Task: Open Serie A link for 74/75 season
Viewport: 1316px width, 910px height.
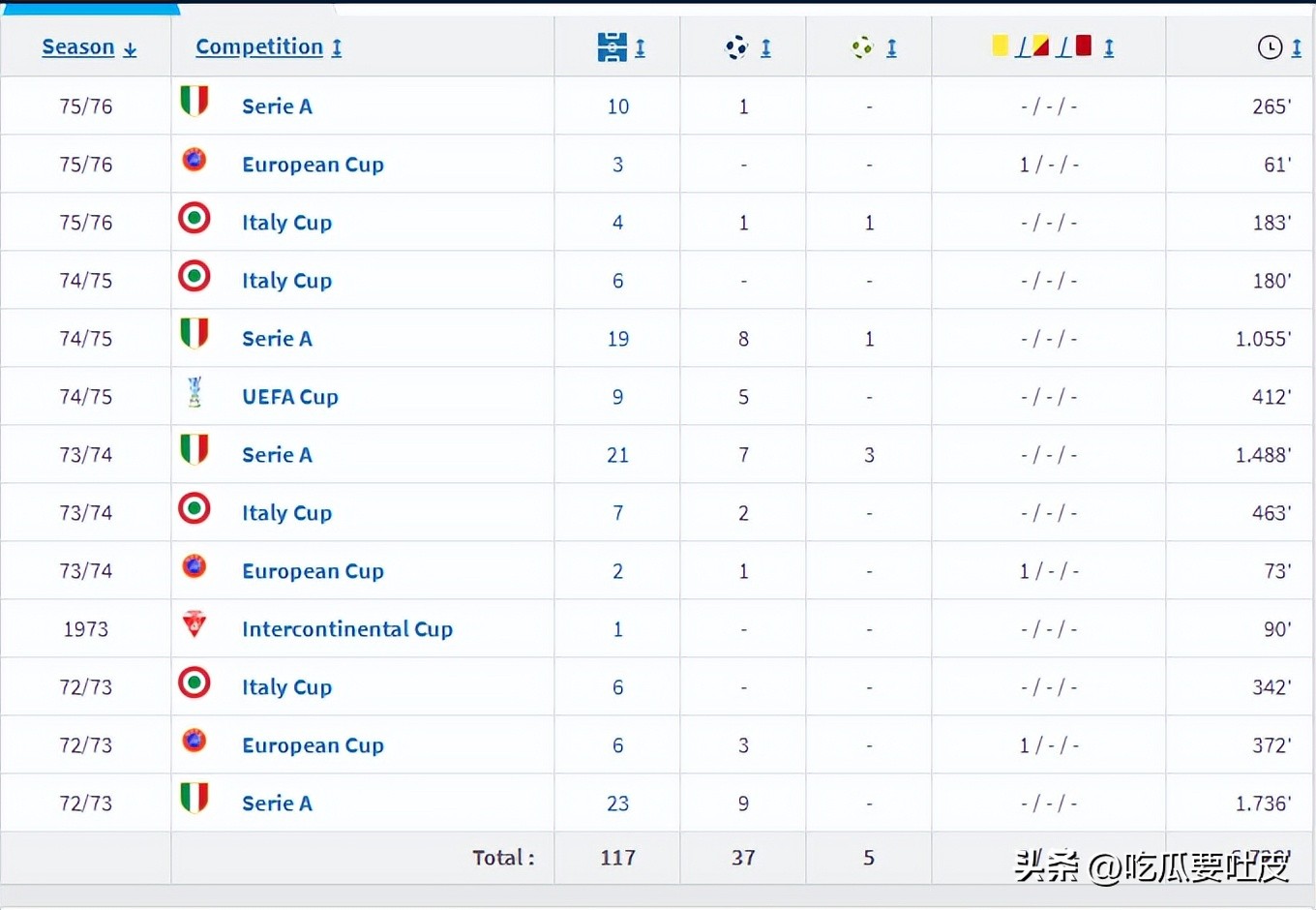Action: pos(277,339)
